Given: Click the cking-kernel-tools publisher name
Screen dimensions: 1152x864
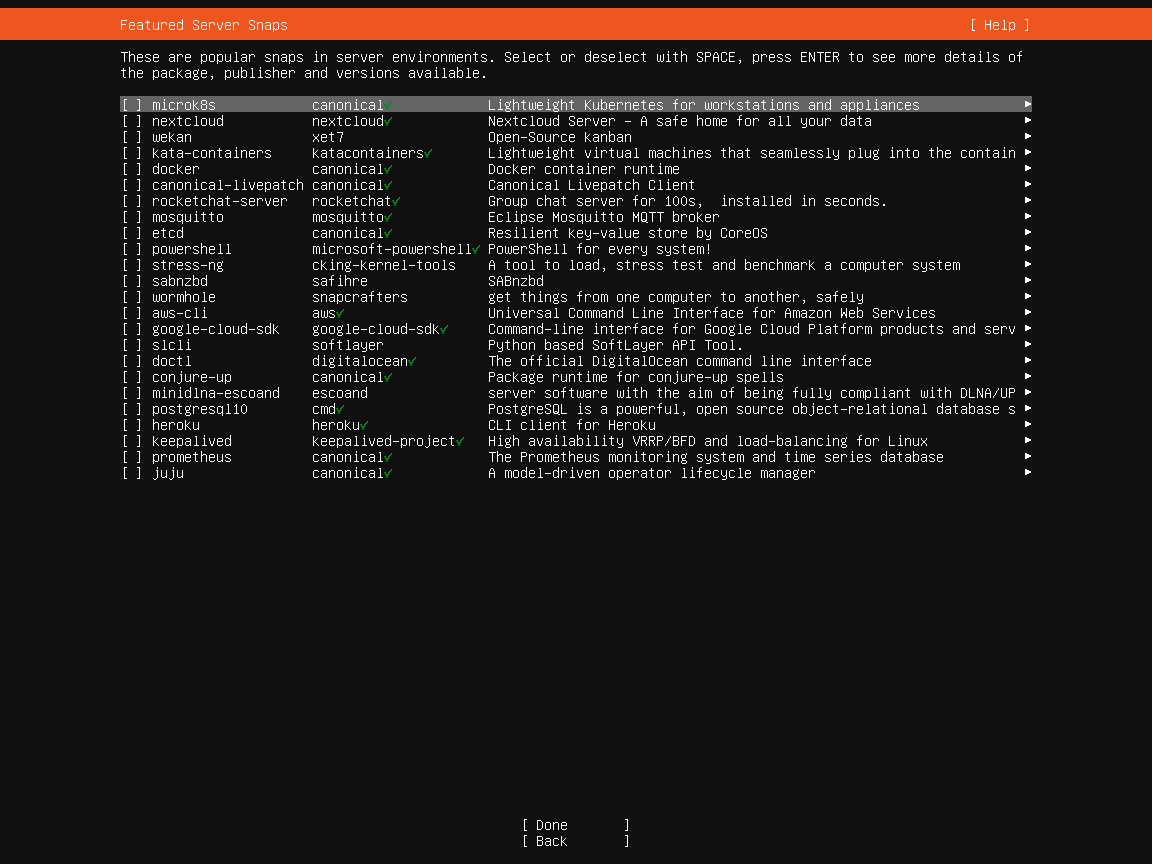Looking at the screenshot, I should click(x=384, y=265).
